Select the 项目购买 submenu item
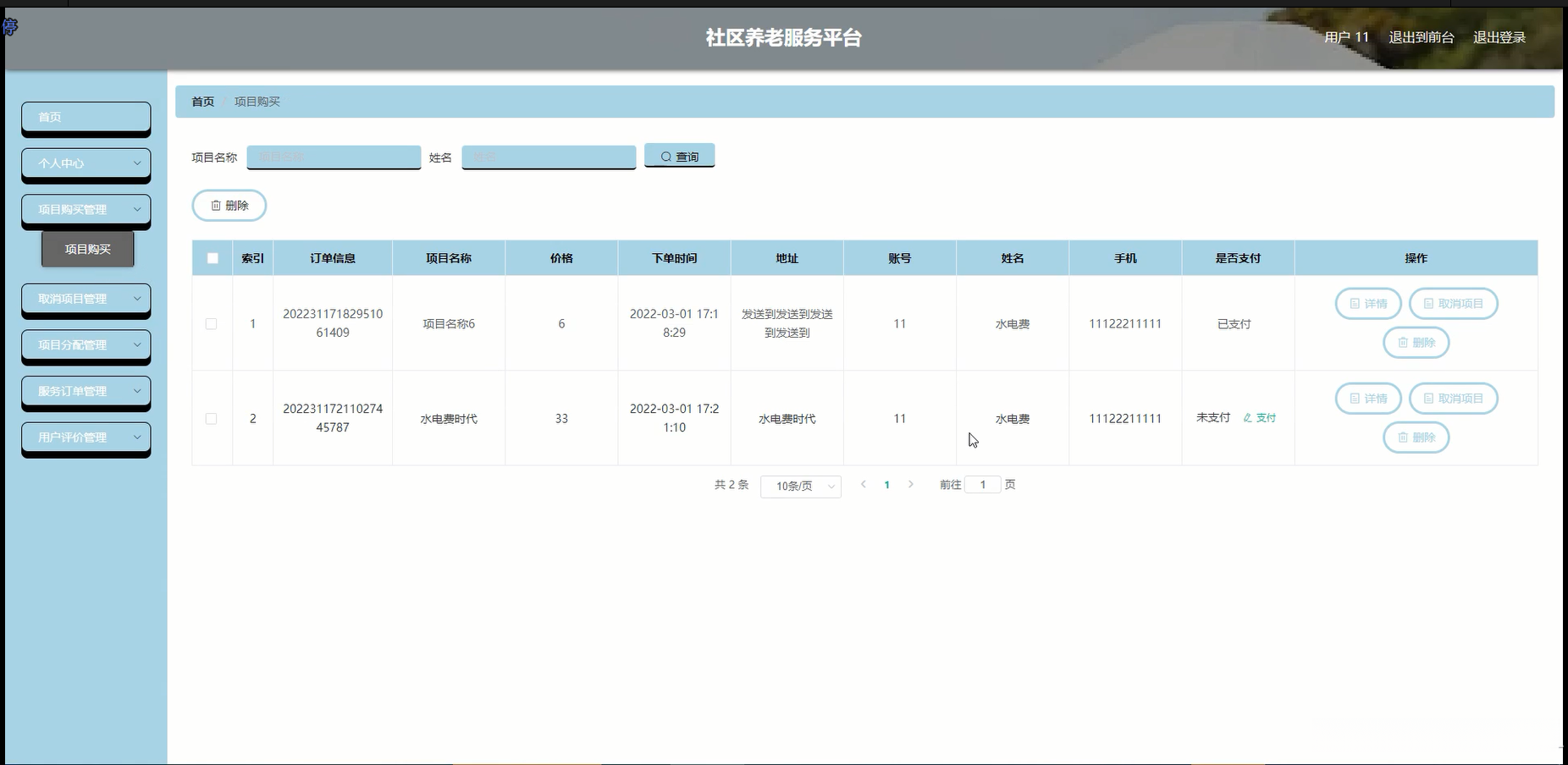 pyautogui.click(x=88, y=250)
